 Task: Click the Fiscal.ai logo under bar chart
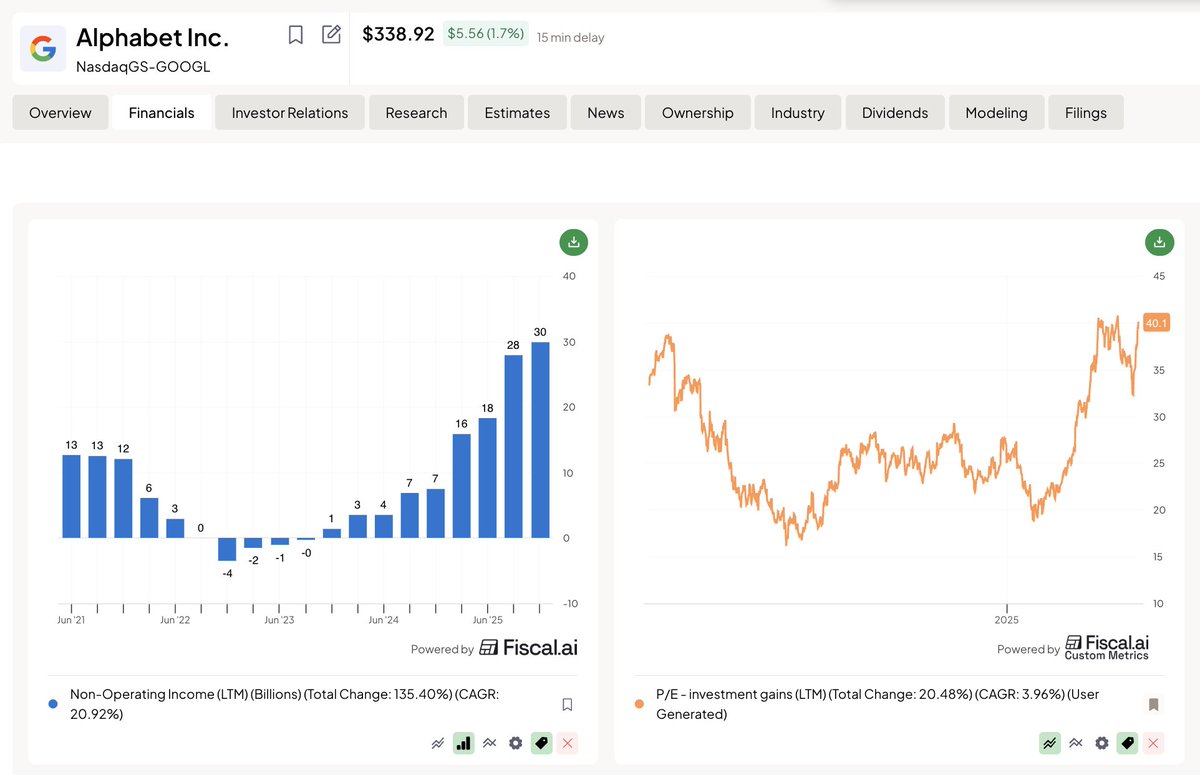[528, 648]
